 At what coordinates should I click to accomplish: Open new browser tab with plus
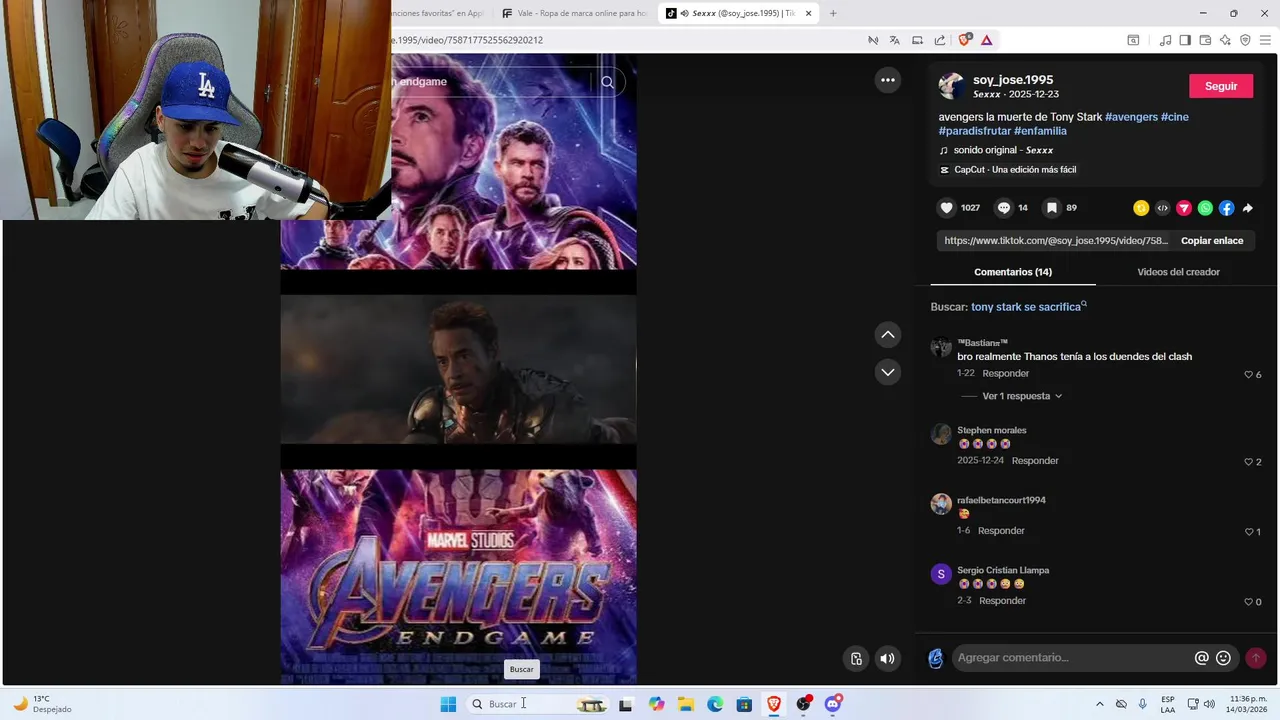point(833,13)
